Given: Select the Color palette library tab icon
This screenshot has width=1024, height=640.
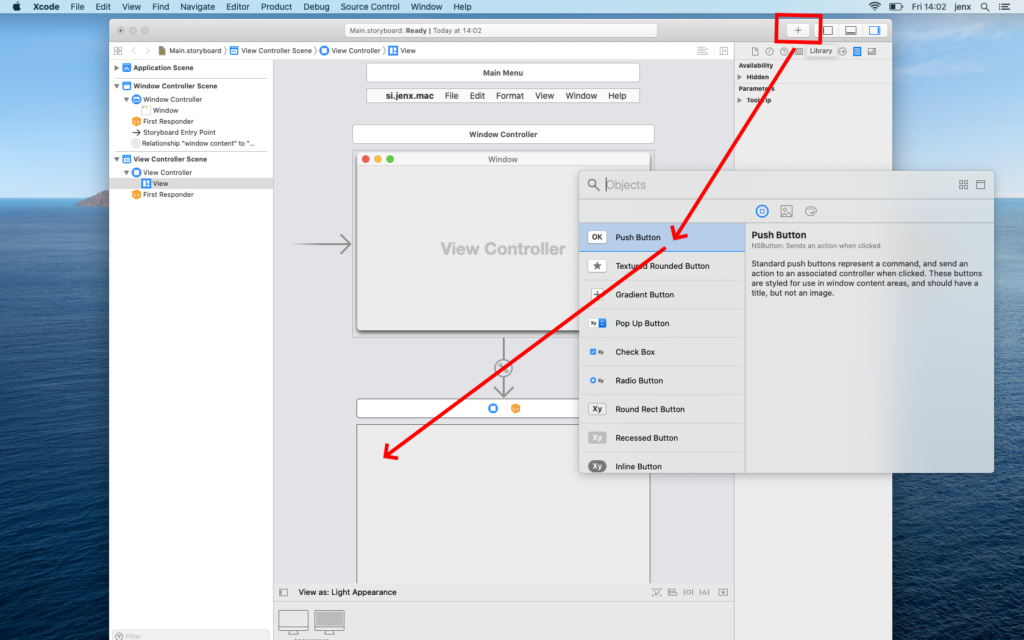Looking at the screenshot, I should [810, 211].
